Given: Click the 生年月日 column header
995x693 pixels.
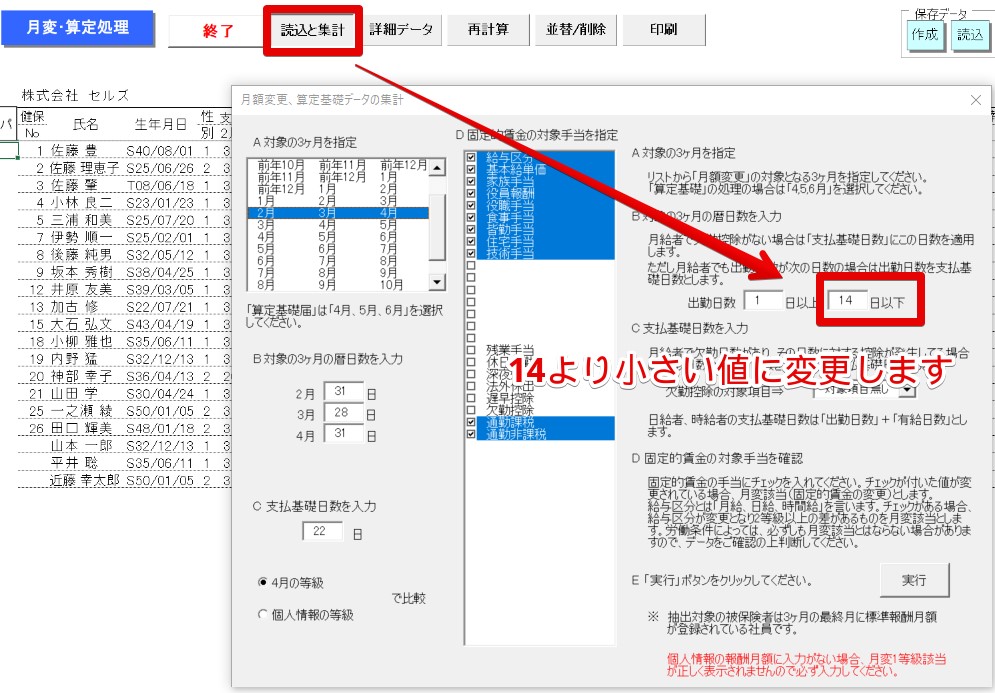Looking at the screenshot, I should pos(161,124).
